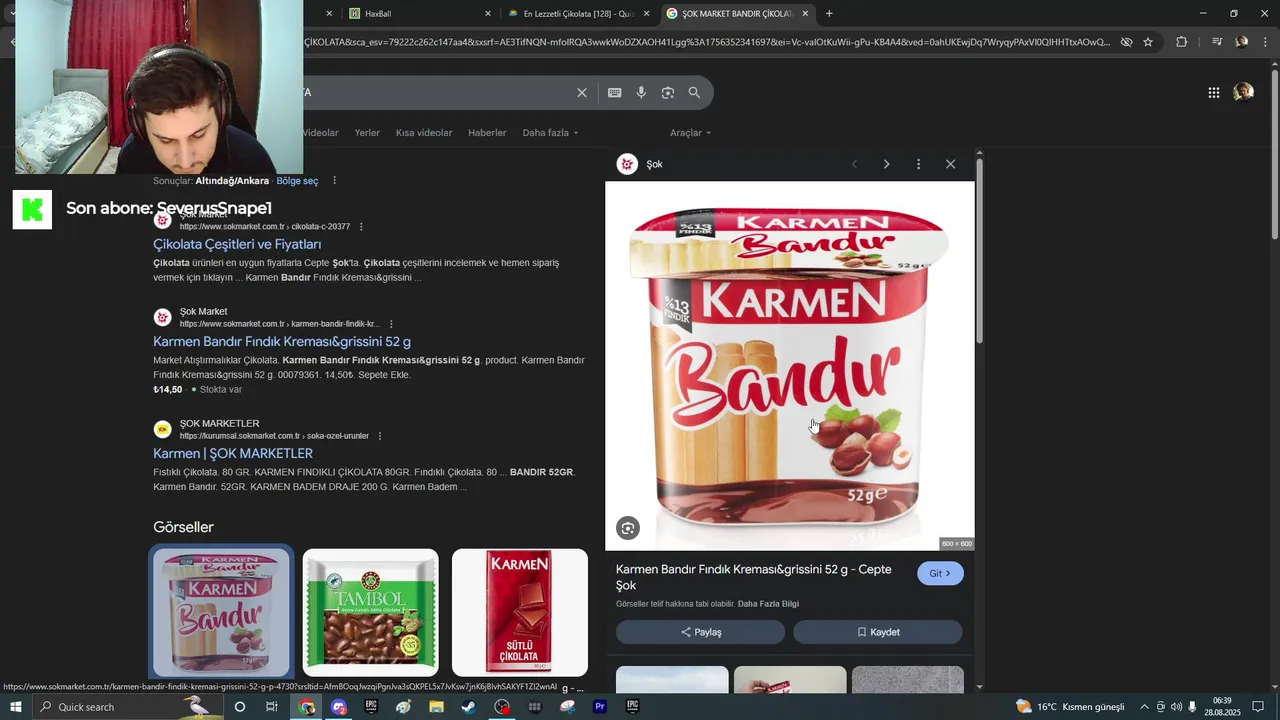Select Karmen Sütlü Çikolata thumbnail
The height and width of the screenshot is (720, 1280).
520,612
